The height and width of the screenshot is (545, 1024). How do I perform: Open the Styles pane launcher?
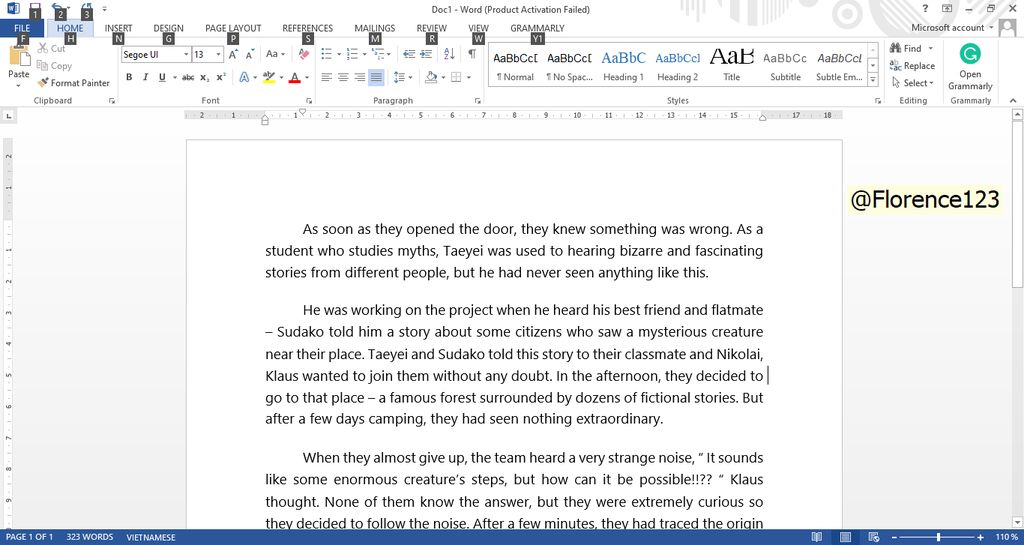(x=876, y=101)
